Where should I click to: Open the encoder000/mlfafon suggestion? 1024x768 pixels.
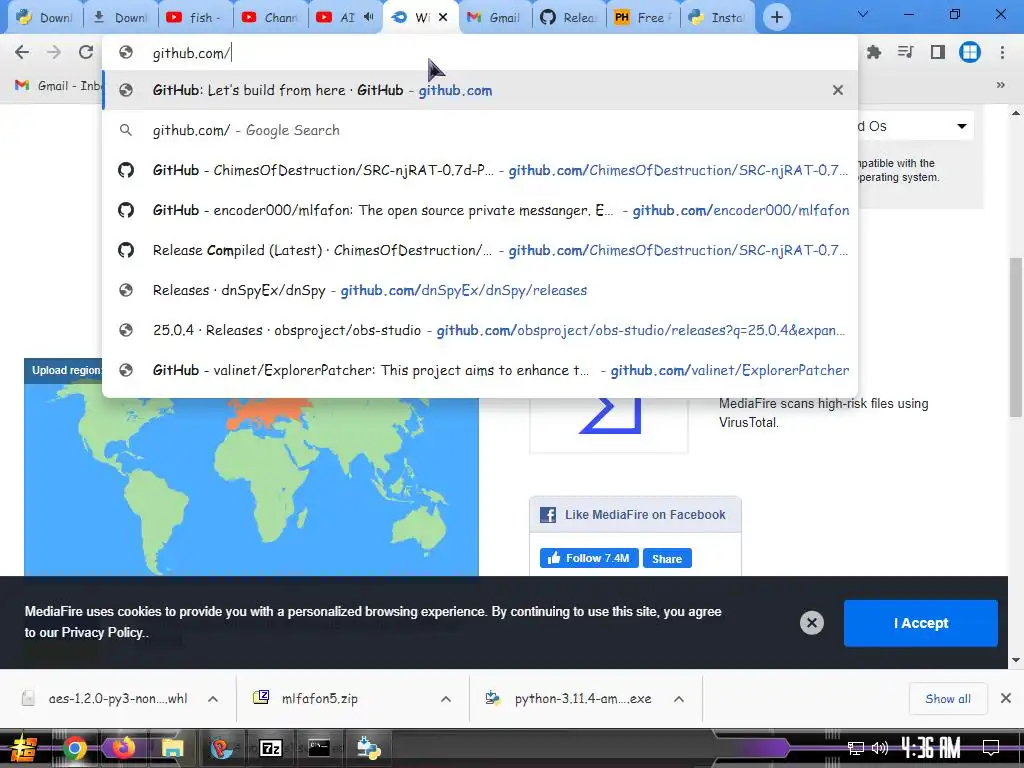click(480, 210)
